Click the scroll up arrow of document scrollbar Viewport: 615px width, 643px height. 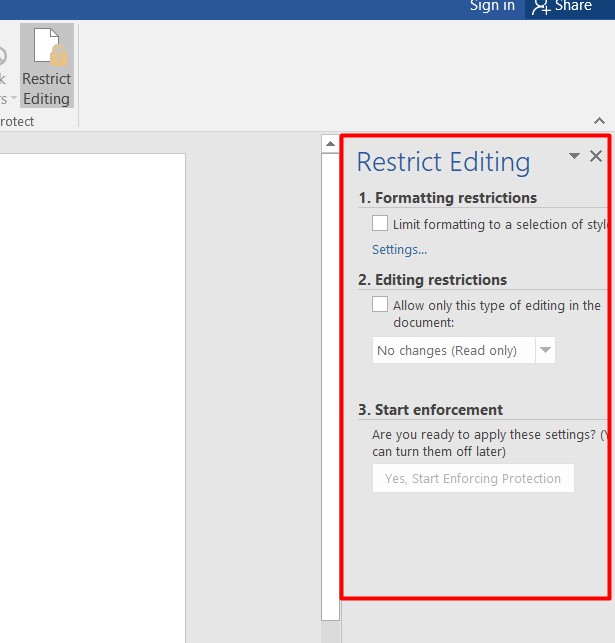coord(330,144)
